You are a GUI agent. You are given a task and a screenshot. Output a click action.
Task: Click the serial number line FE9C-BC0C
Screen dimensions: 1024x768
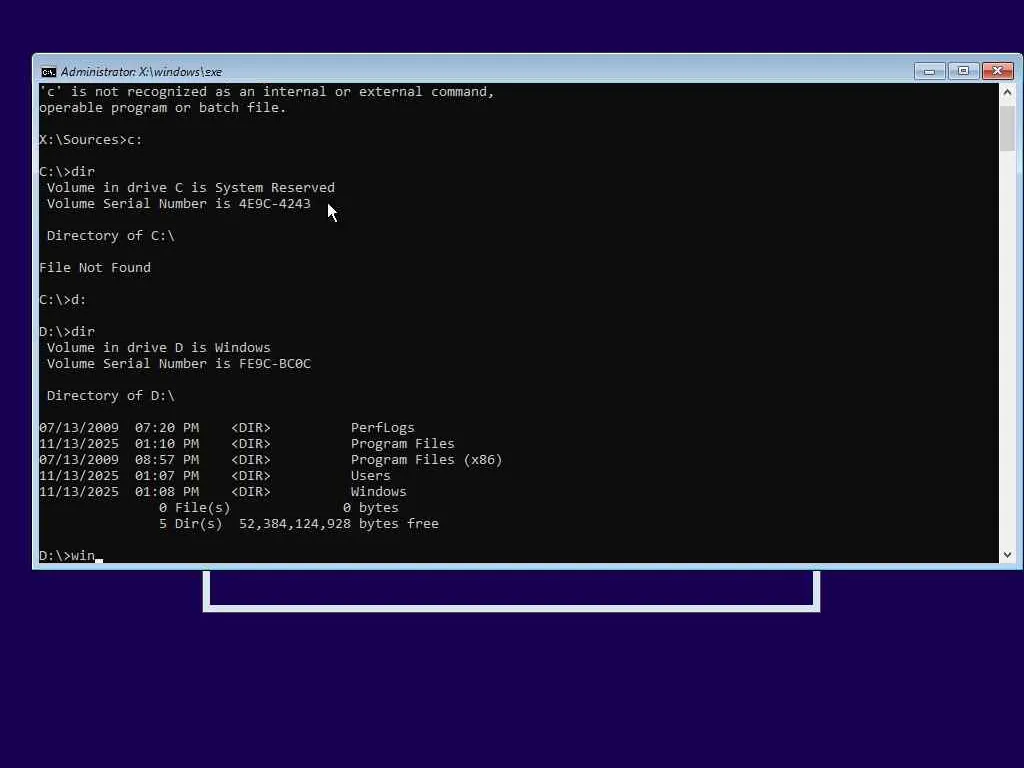tap(178, 364)
